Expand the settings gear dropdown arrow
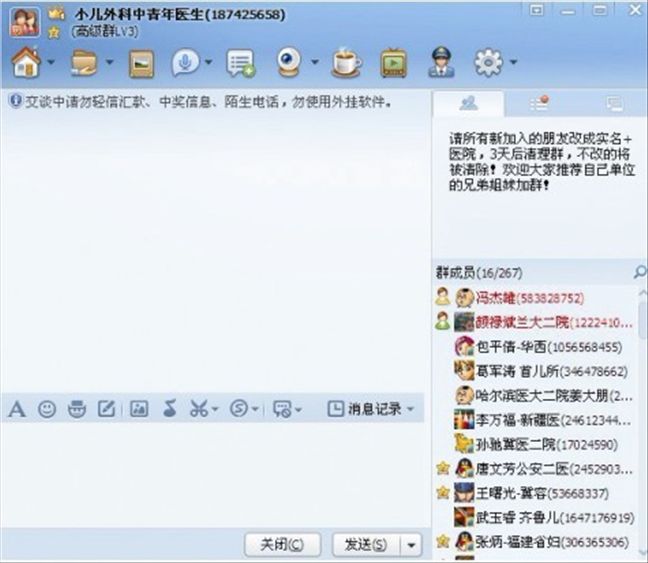Screen dimensions: 648x563 [x=513, y=62]
